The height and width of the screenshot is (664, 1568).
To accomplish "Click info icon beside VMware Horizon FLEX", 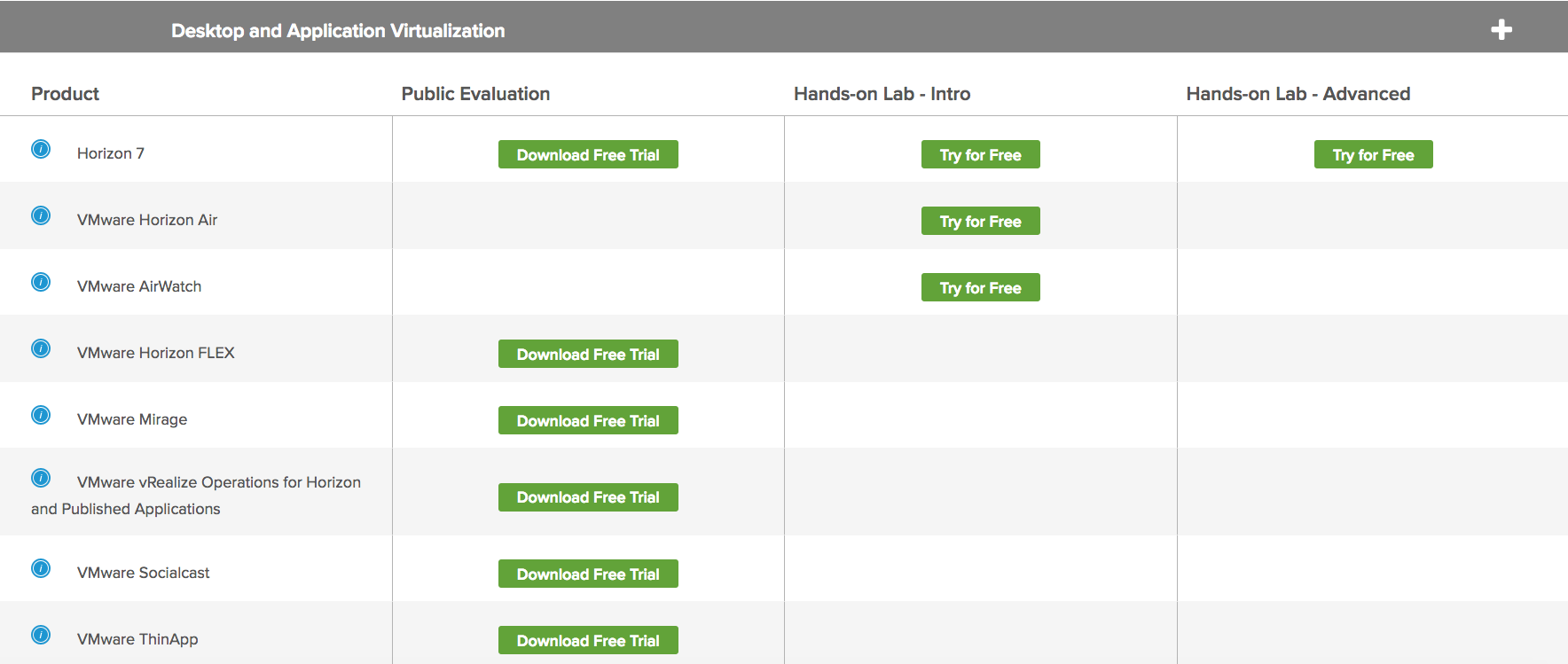I will [x=41, y=348].
